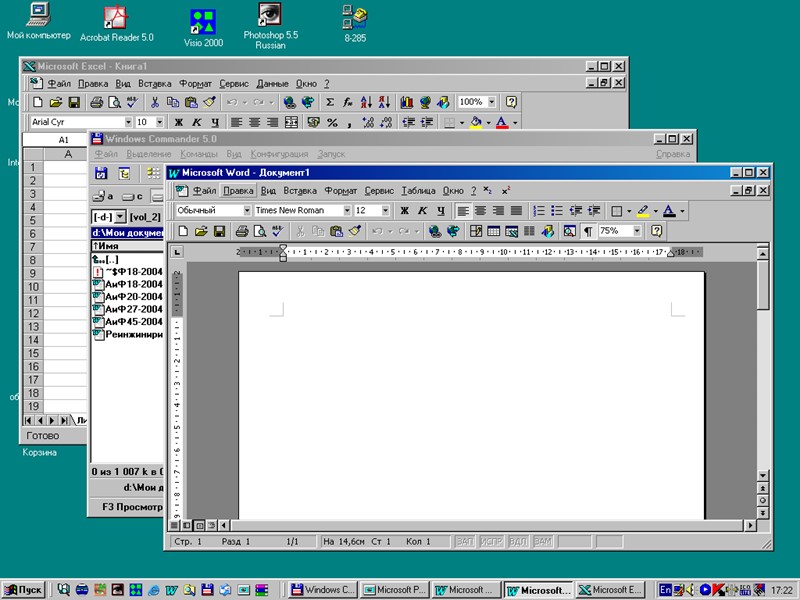Toggle Show paragraph marks in Word
The image size is (800, 600).
click(588, 232)
